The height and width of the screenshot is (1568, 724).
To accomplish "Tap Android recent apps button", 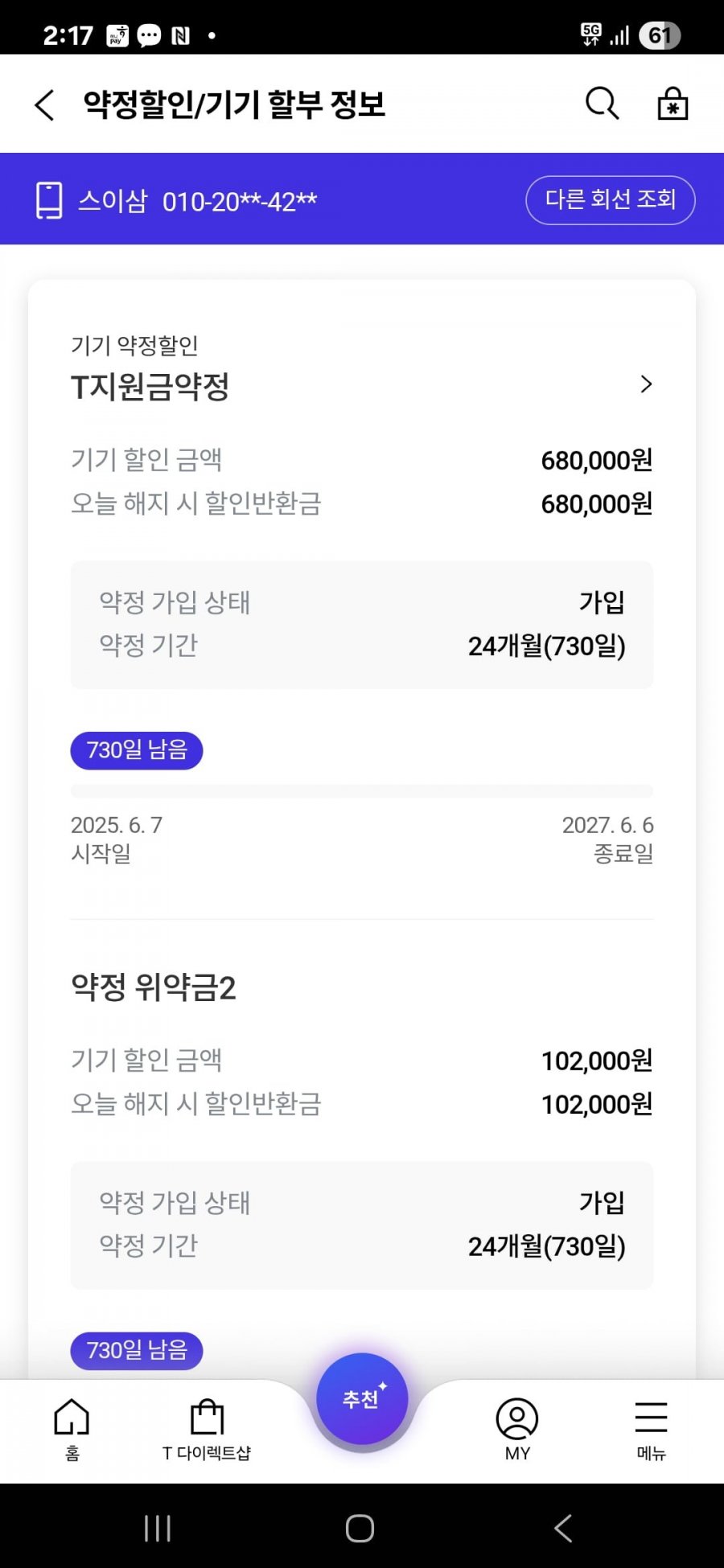I will click(158, 1528).
